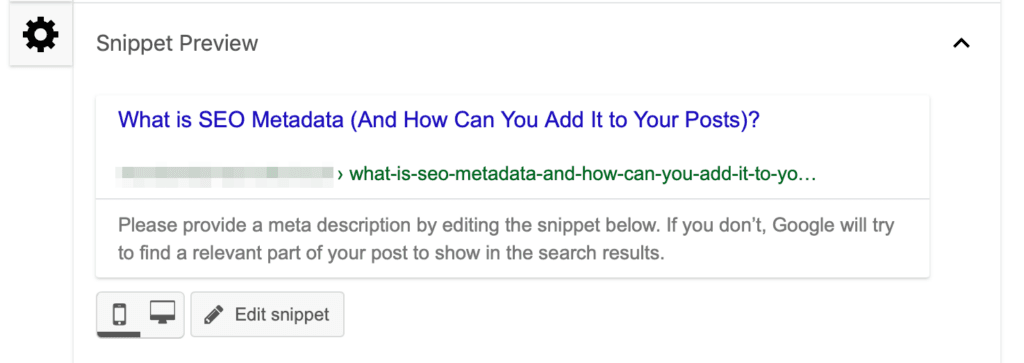Open the Edit snippet button label

pyautogui.click(x=282, y=315)
